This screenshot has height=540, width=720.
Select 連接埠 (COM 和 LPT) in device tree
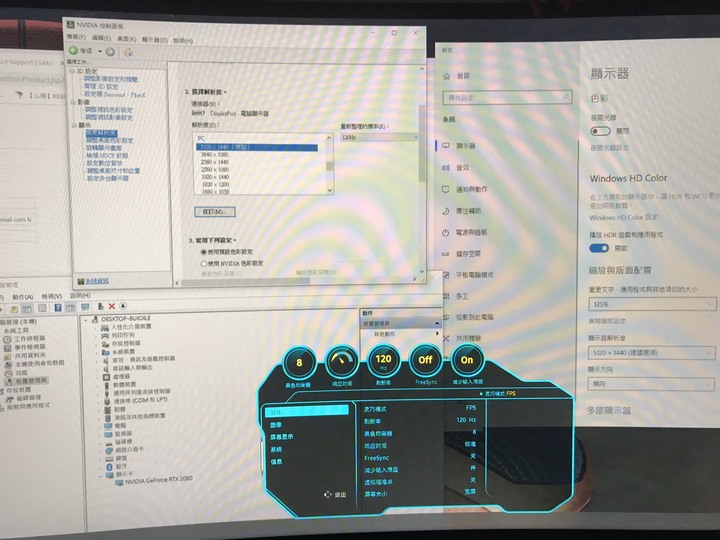pos(141,400)
